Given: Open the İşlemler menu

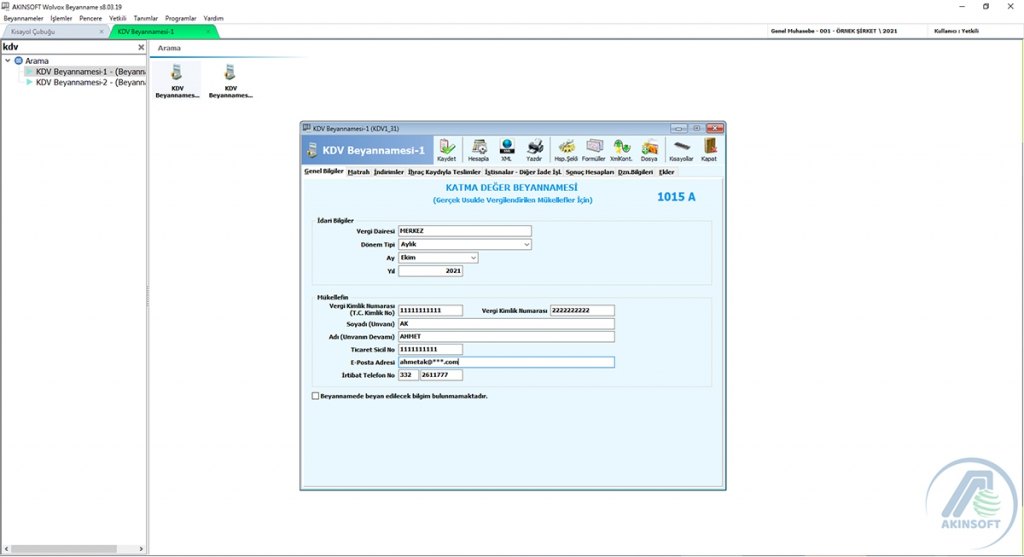Looking at the screenshot, I should click(61, 18).
